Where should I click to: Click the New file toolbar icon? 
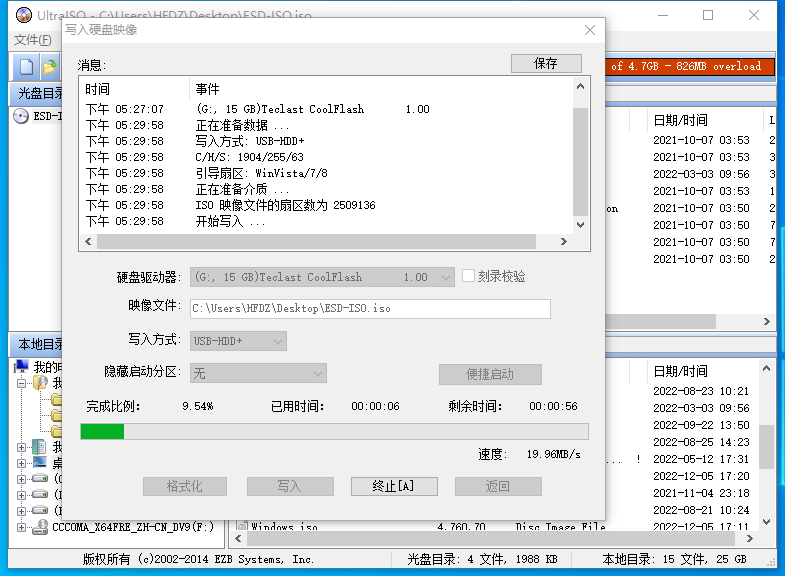pyautogui.click(x=26, y=67)
